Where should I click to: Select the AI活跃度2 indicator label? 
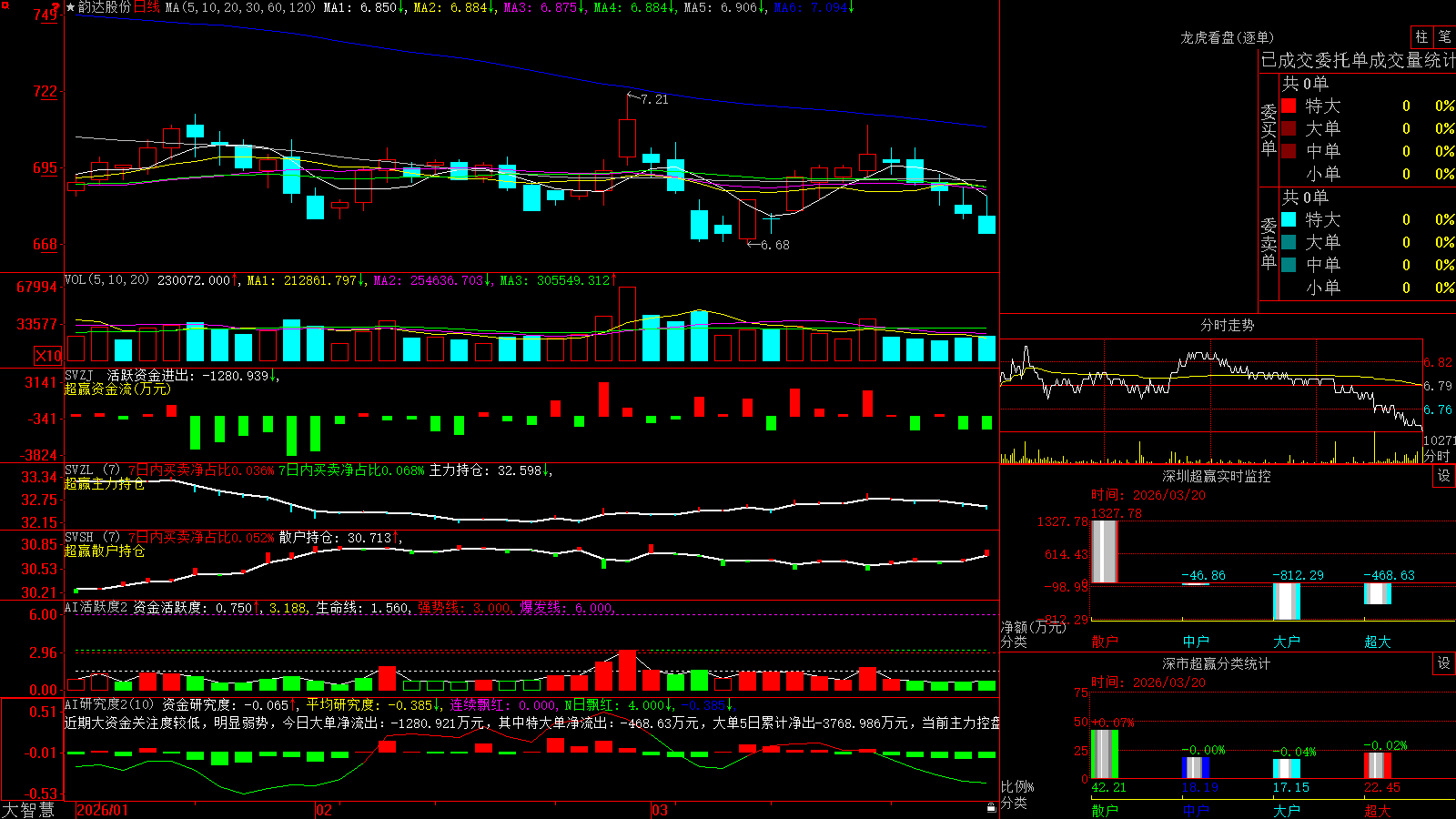tap(96, 607)
